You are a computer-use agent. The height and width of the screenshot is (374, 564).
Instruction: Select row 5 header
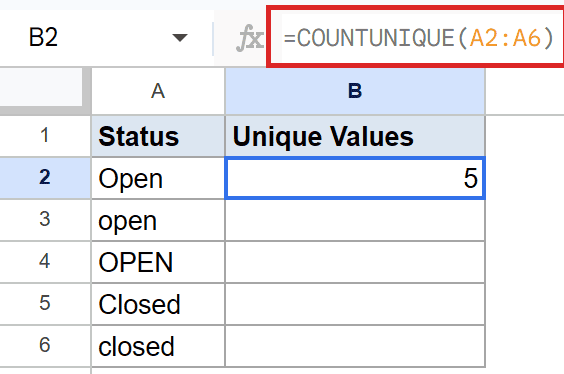click(x=45, y=304)
